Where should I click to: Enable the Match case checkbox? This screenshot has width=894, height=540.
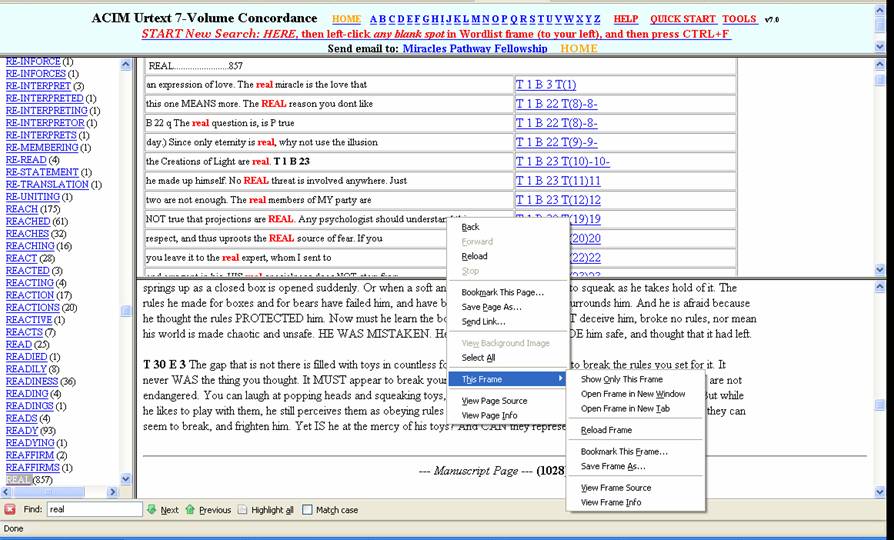(308, 509)
